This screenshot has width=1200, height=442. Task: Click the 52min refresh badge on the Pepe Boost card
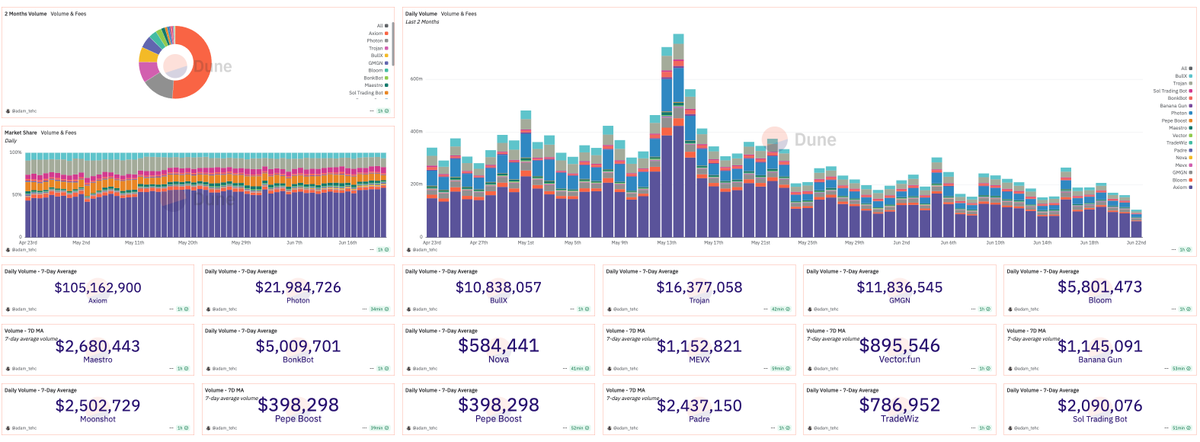578,428
